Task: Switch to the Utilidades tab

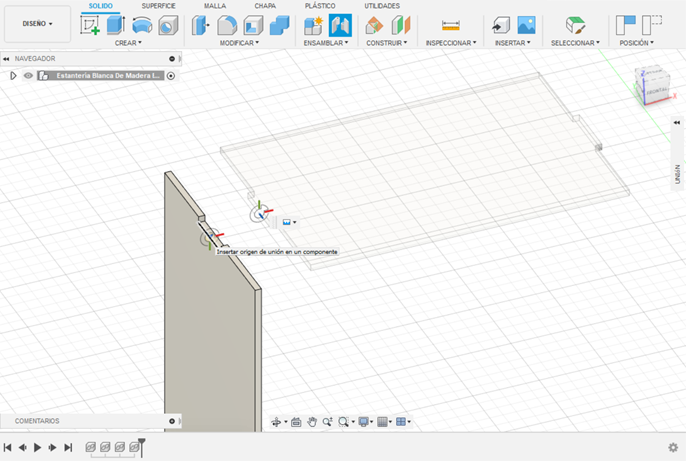Action: 382,6
